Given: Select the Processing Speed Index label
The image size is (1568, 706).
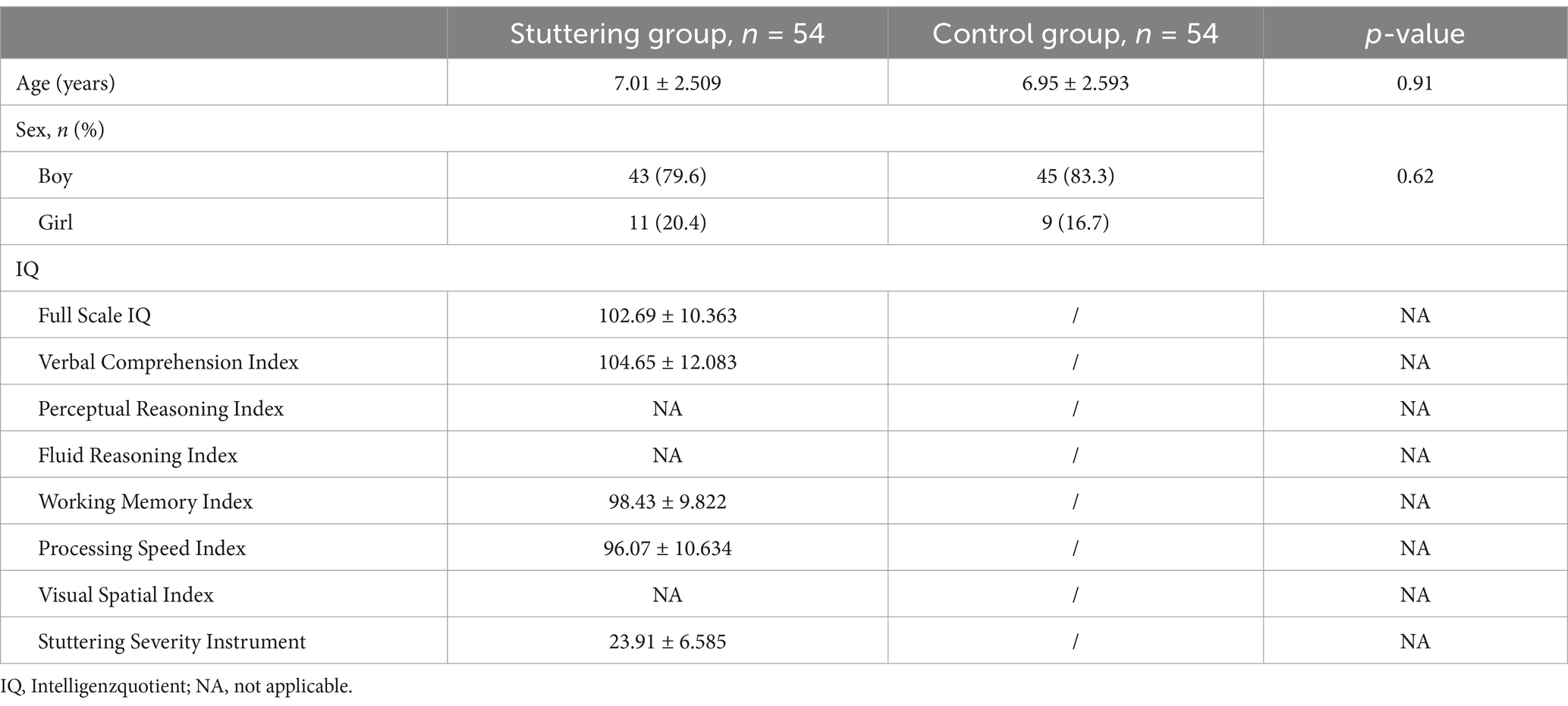Looking at the screenshot, I should click(143, 548).
